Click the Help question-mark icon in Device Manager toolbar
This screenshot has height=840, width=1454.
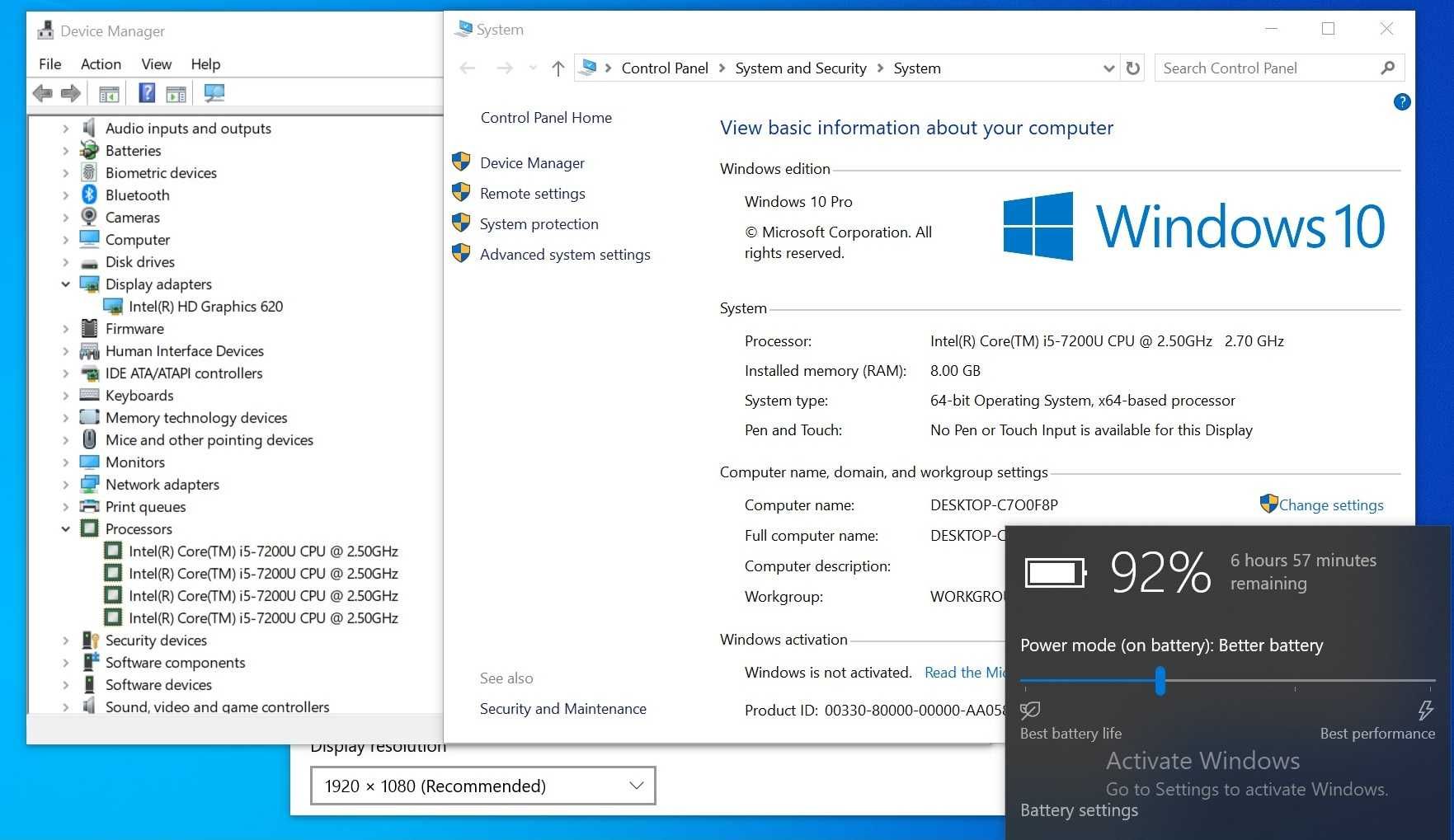click(147, 93)
